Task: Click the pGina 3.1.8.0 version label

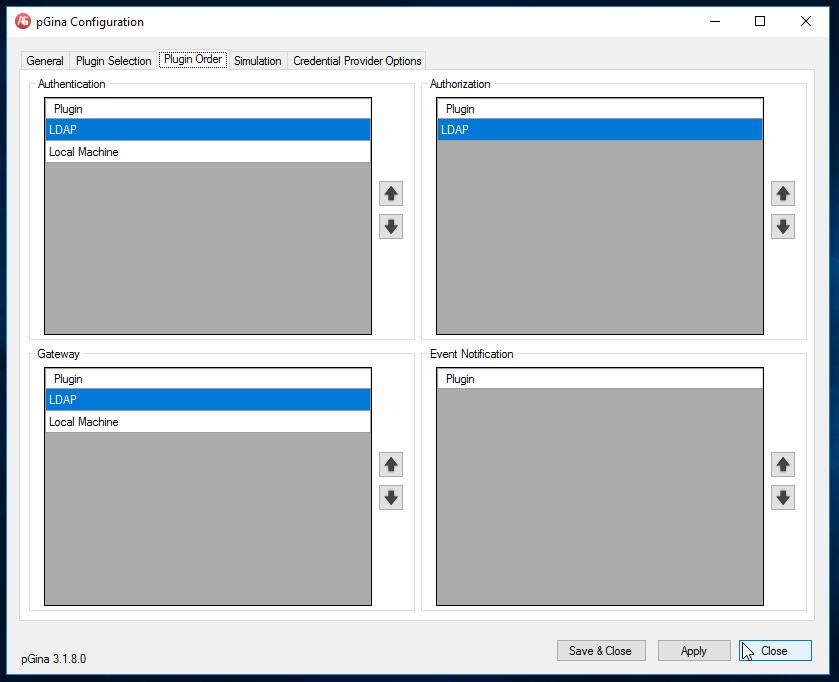Action: pyautogui.click(x=54, y=658)
